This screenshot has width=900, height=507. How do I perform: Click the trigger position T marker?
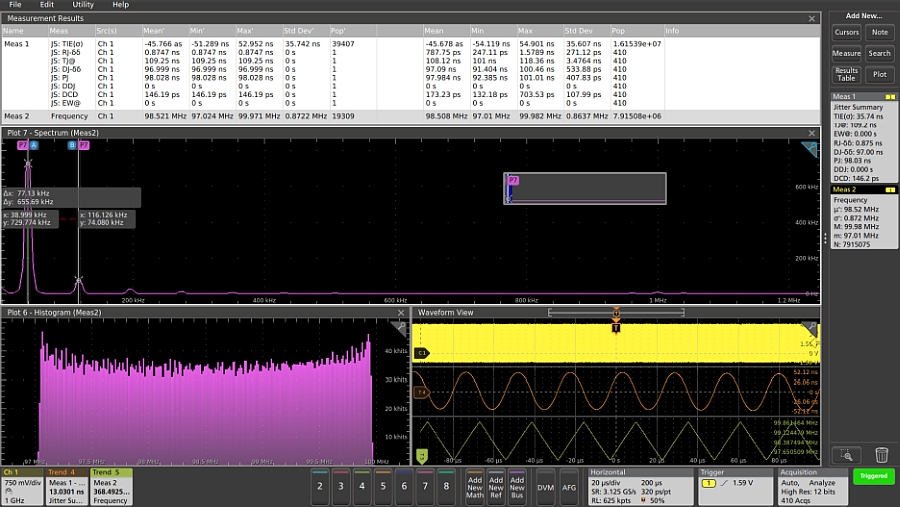(616, 326)
